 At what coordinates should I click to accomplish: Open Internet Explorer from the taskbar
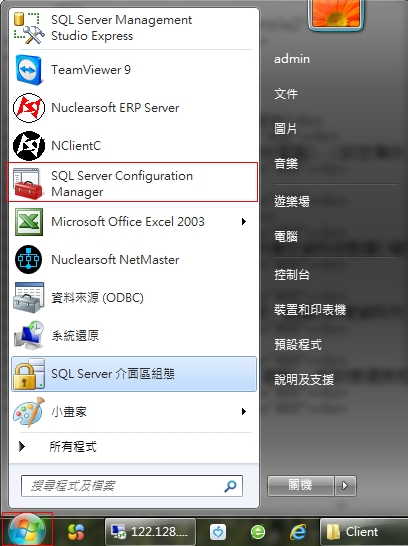(x=298, y=532)
